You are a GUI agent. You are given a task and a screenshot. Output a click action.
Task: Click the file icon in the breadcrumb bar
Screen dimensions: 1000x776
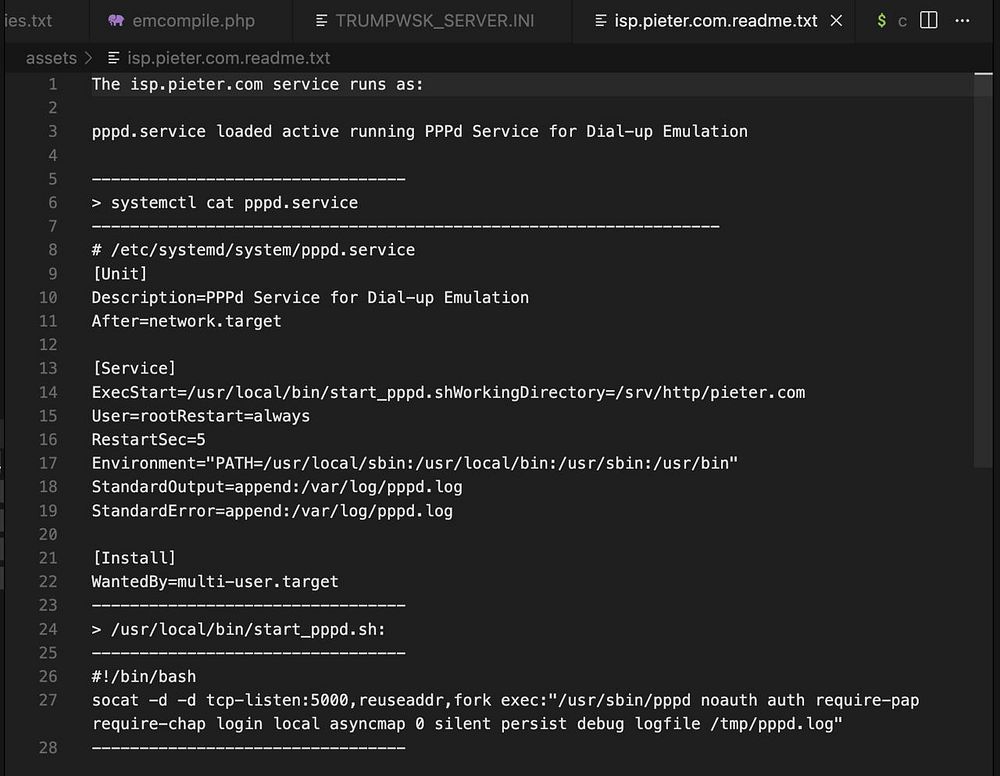pos(114,58)
